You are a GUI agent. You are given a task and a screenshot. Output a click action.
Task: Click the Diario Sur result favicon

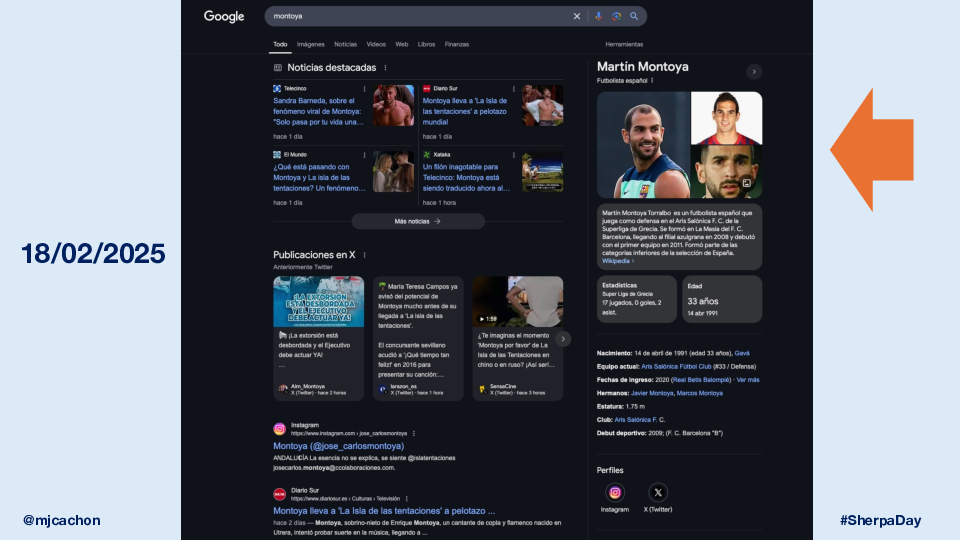point(280,494)
